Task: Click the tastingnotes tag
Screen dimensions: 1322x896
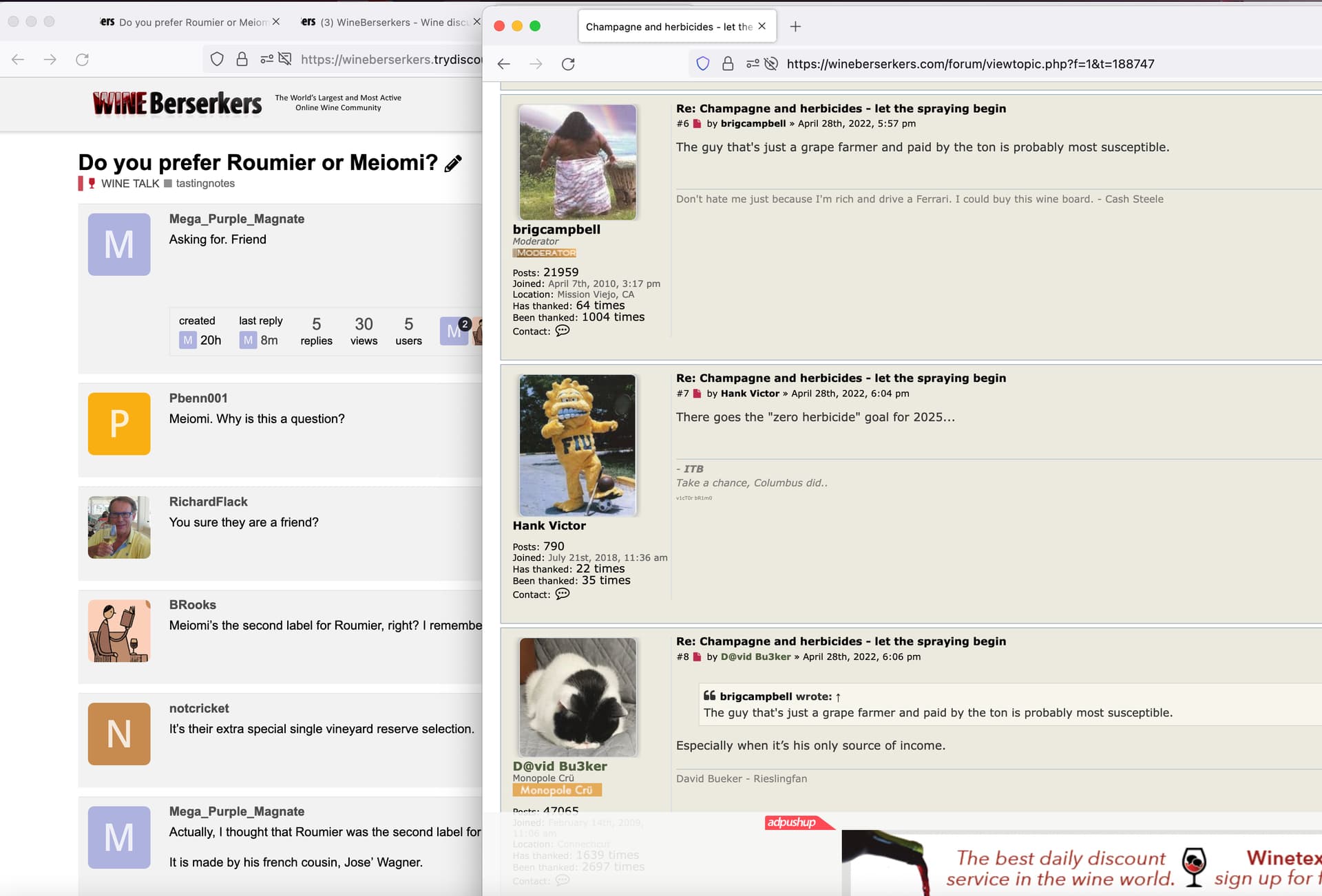Action: tap(205, 184)
